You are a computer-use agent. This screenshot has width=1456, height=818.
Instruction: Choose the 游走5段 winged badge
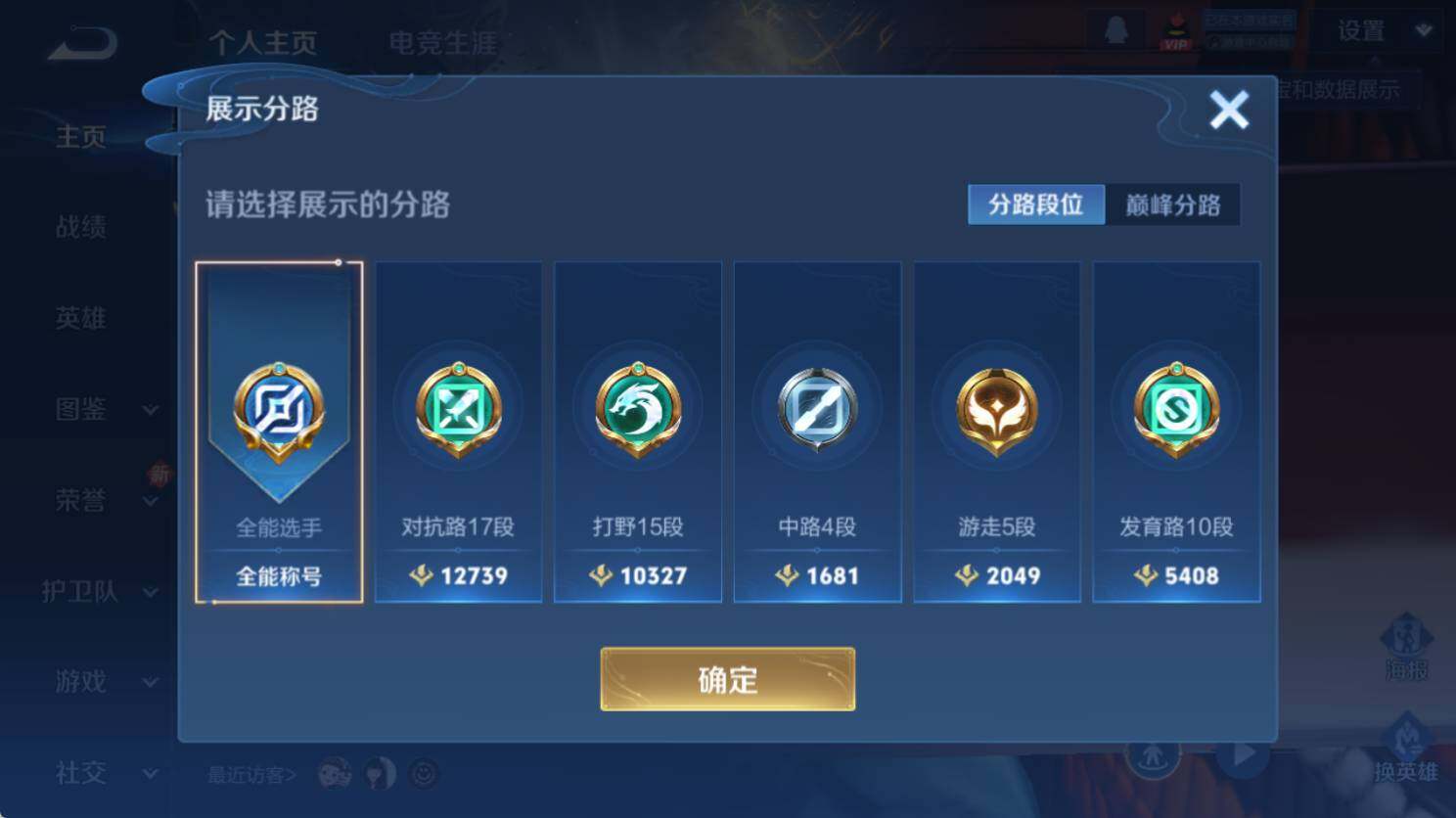(x=997, y=411)
